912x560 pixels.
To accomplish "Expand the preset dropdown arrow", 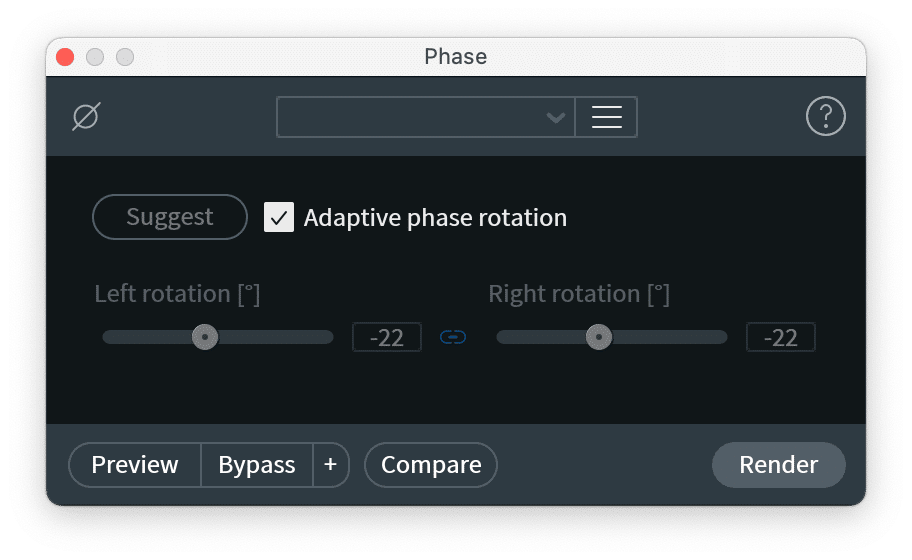I will coord(555,117).
